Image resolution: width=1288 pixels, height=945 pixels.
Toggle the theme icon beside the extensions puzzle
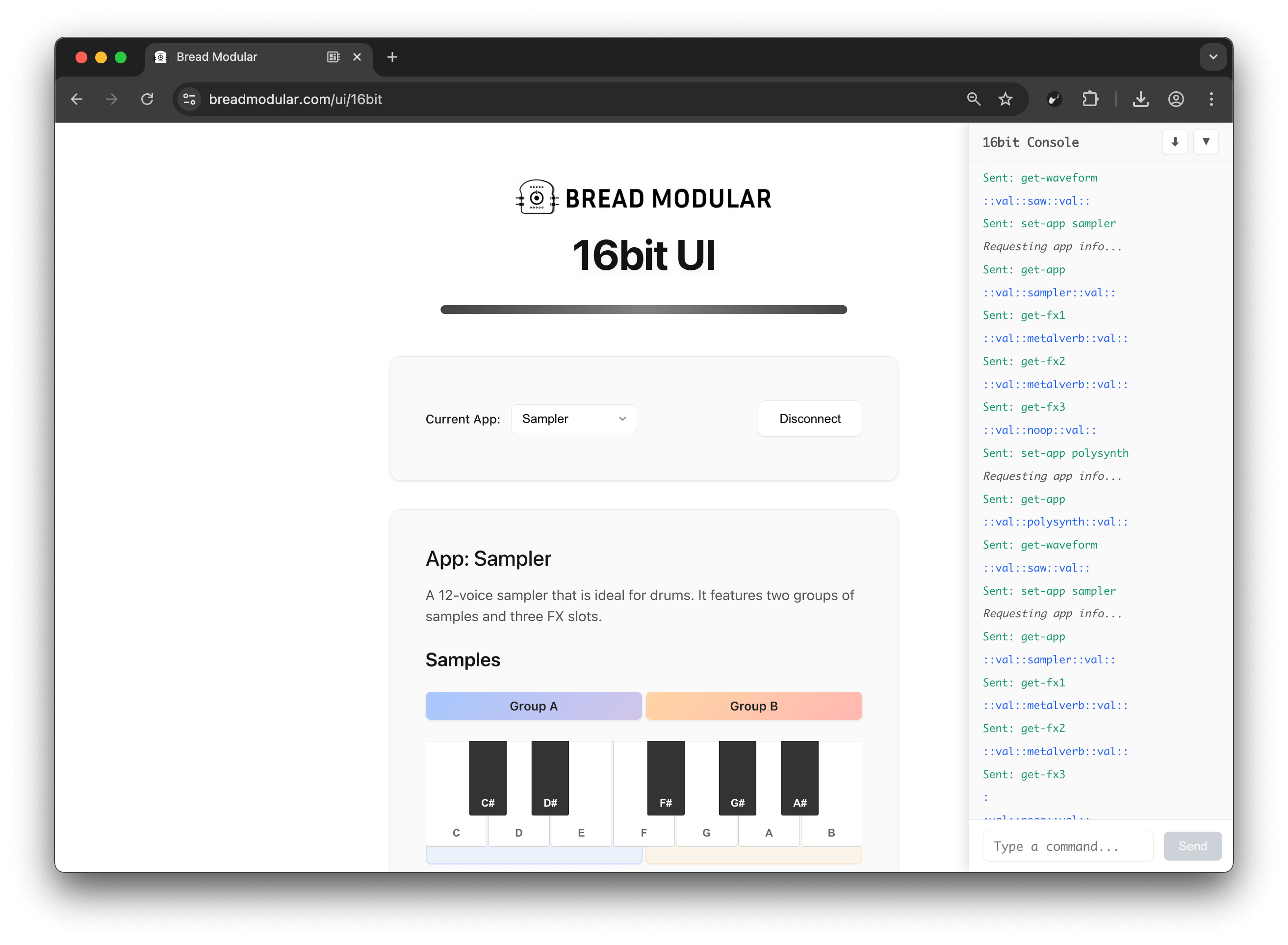tap(1054, 99)
